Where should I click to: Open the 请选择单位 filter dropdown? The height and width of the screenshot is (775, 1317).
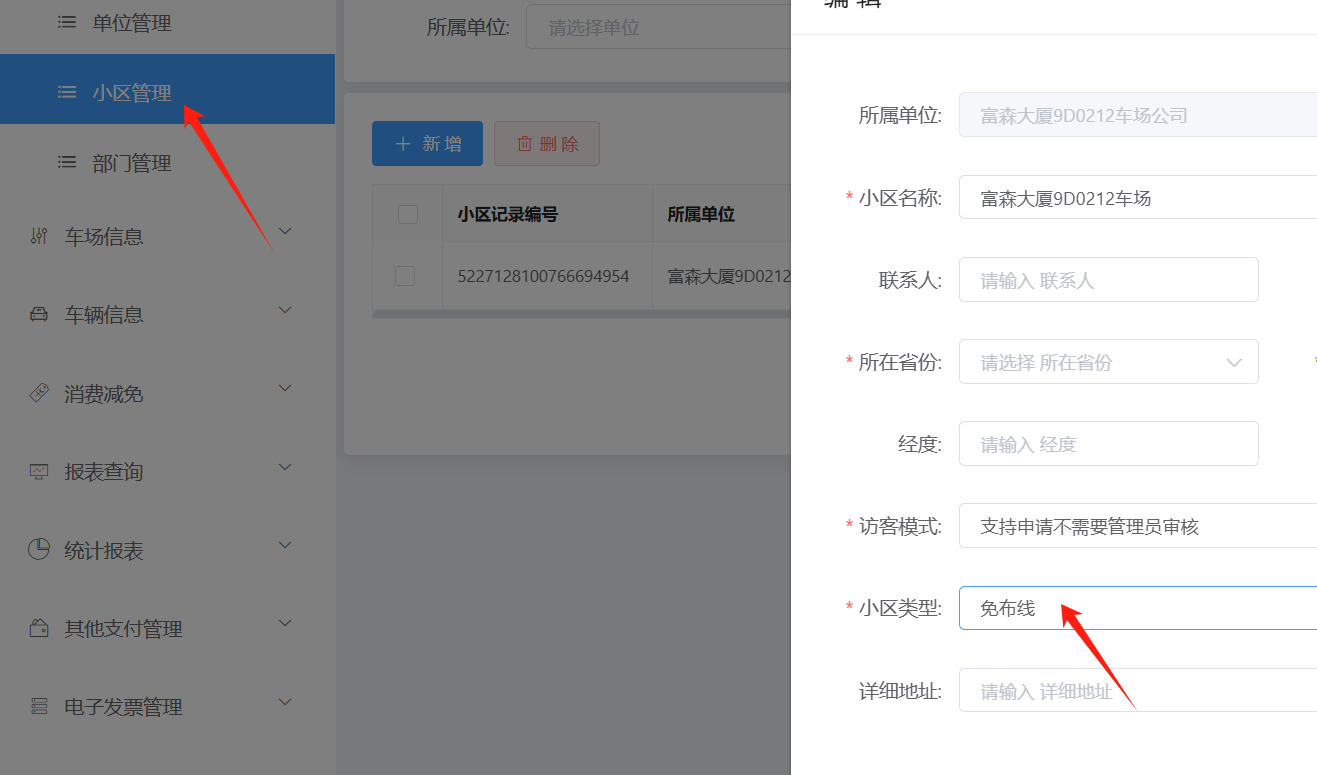659,27
